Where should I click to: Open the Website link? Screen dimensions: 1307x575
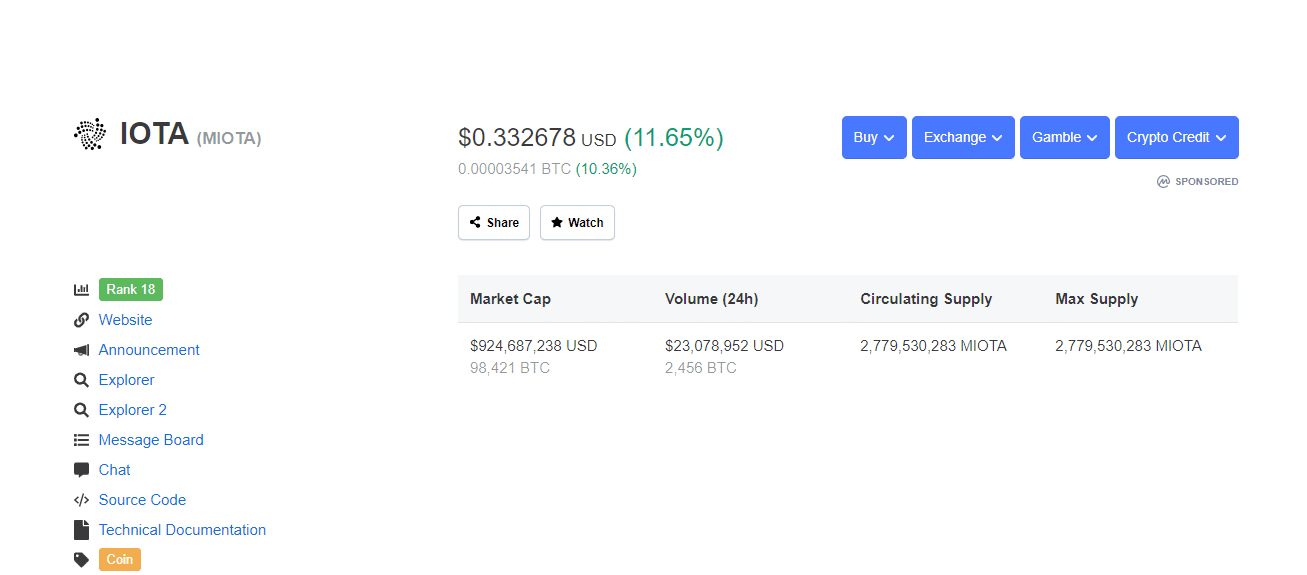click(125, 320)
